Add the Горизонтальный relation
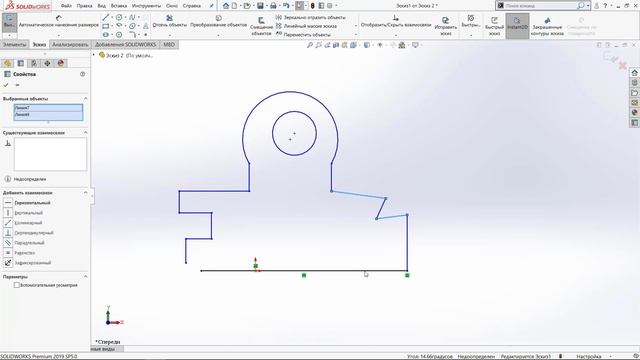The width and height of the screenshot is (640, 360). click(x=27, y=203)
